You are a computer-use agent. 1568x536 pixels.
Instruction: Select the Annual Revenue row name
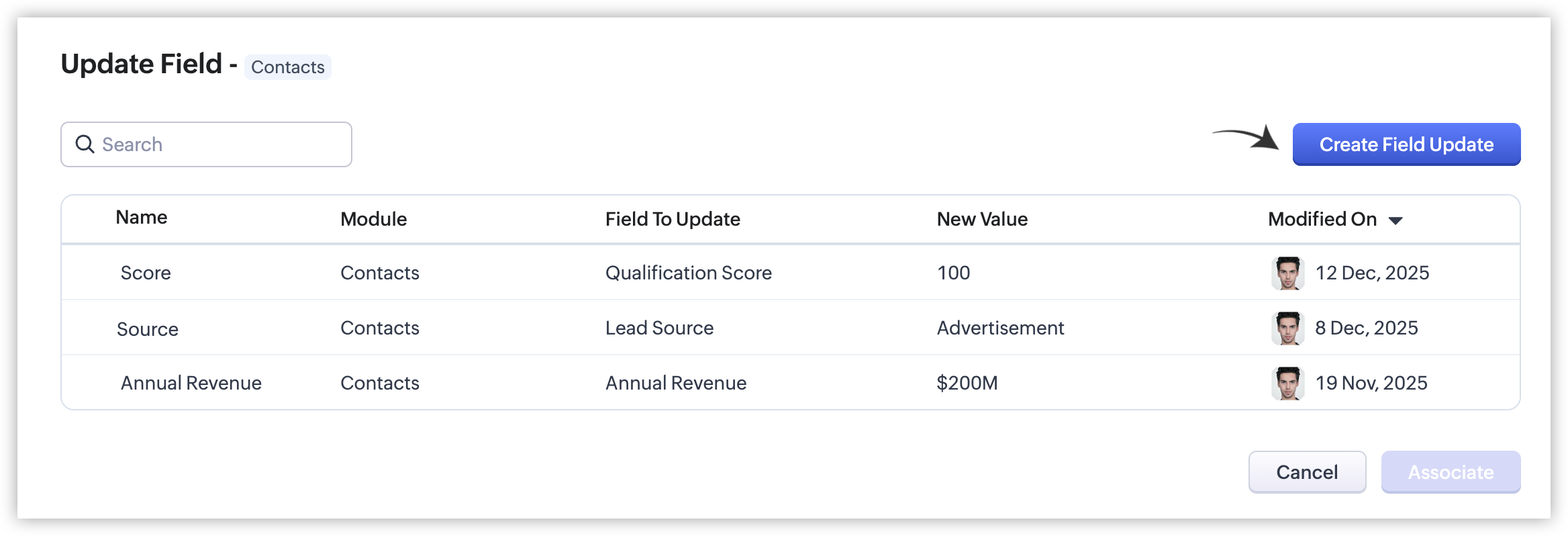pos(191,383)
